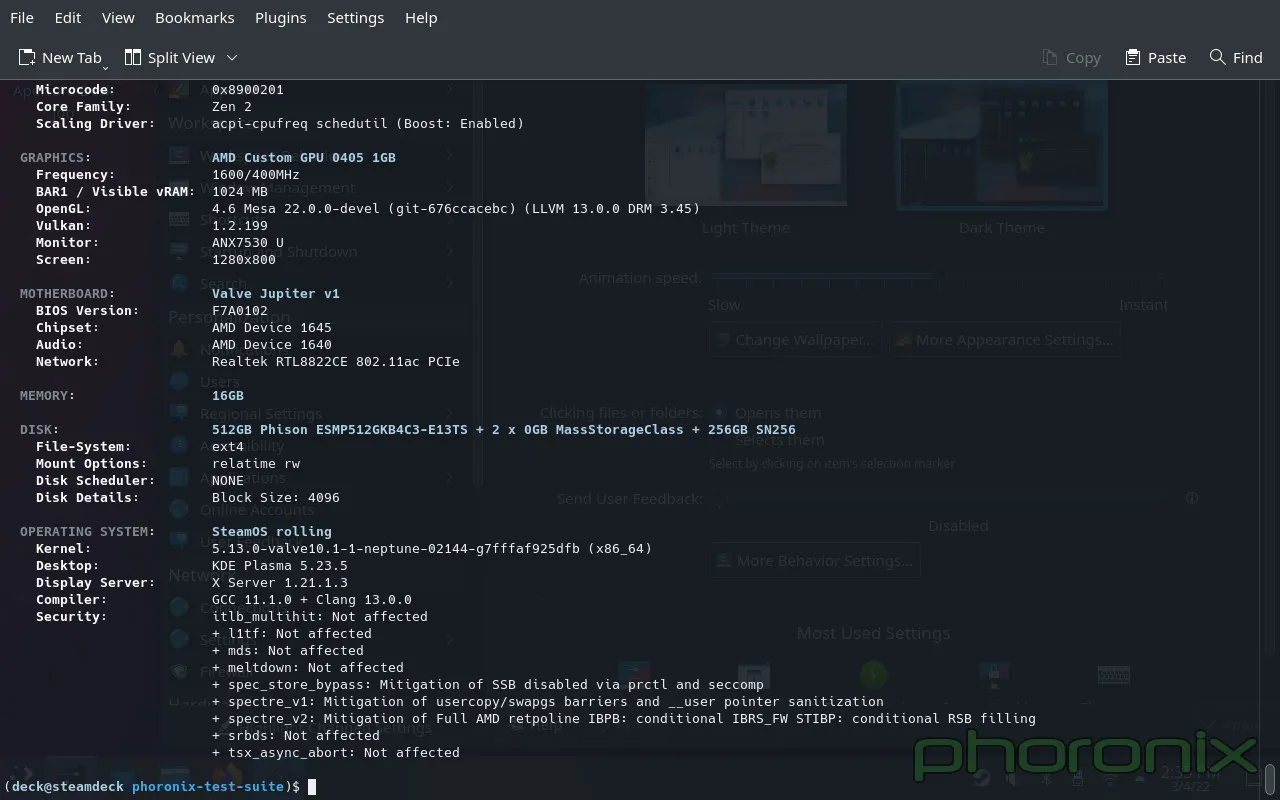Viewport: 1280px width, 800px height.
Task: Open the Bookmarks menu
Action: pyautogui.click(x=195, y=18)
